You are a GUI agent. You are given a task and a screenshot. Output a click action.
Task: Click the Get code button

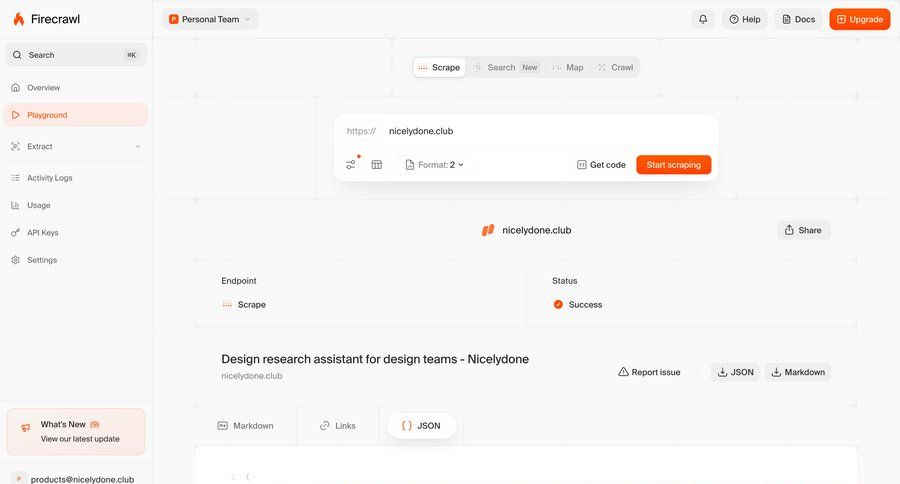coord(601,164)
